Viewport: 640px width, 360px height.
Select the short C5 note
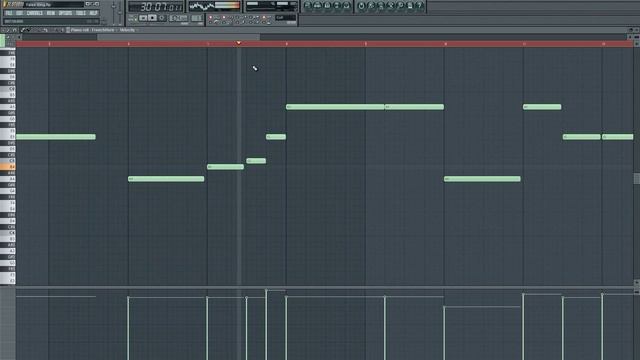[x=256, y=161]
